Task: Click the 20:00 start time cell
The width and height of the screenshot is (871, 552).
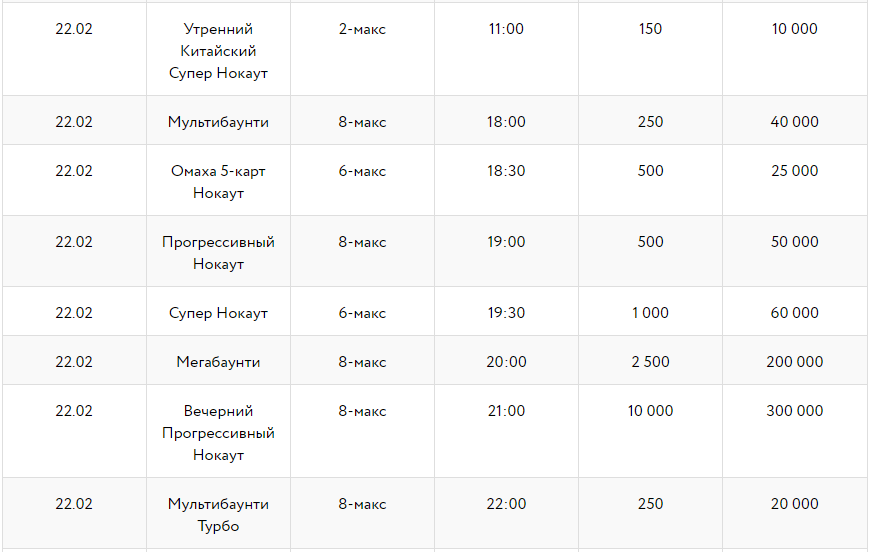Action: [506, 362]
